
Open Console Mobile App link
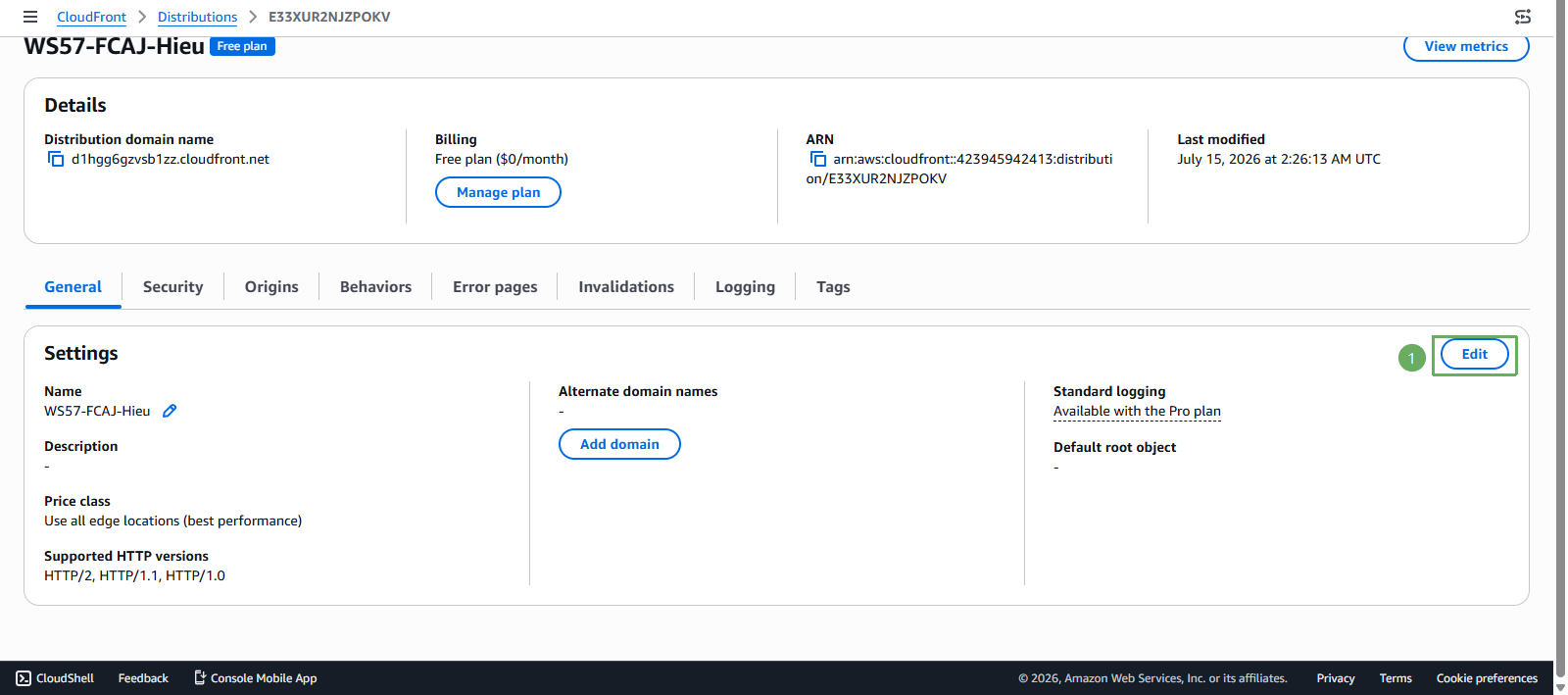tap(255, 678)
